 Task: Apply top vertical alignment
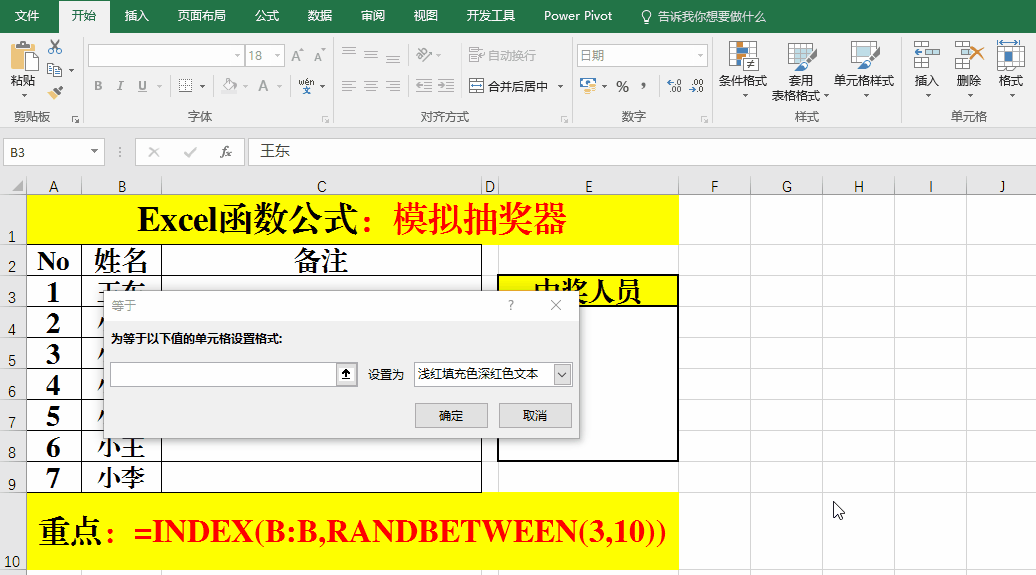pos(349,53)
